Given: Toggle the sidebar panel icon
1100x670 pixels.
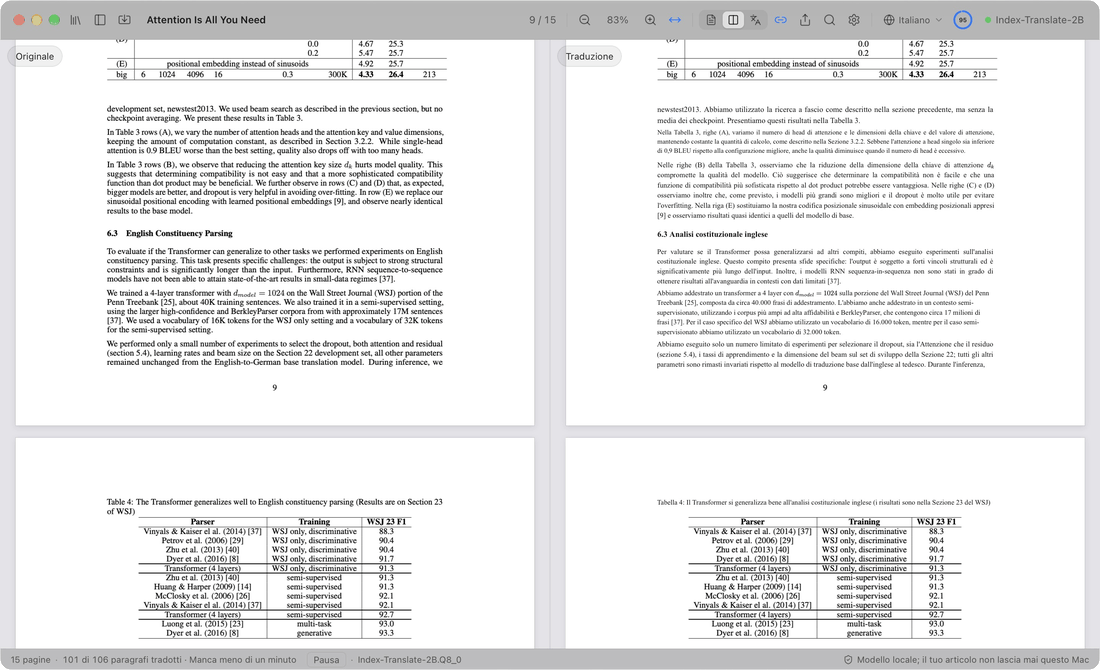Looking at the screenshot, I should click(100, 20).
